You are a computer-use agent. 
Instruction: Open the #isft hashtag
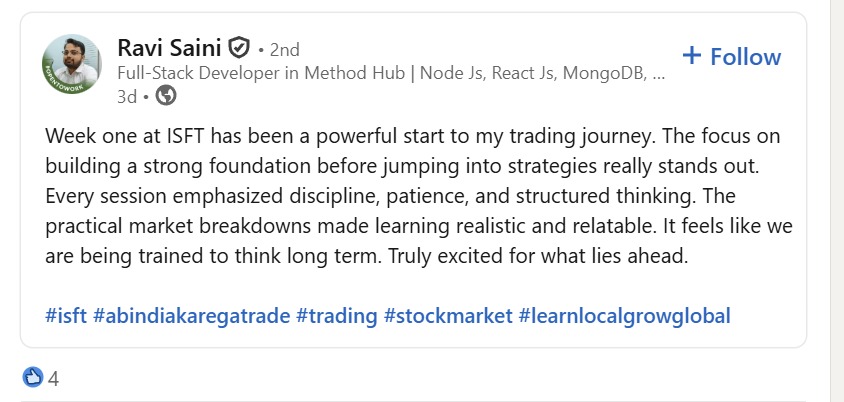(x=65, y=316)
